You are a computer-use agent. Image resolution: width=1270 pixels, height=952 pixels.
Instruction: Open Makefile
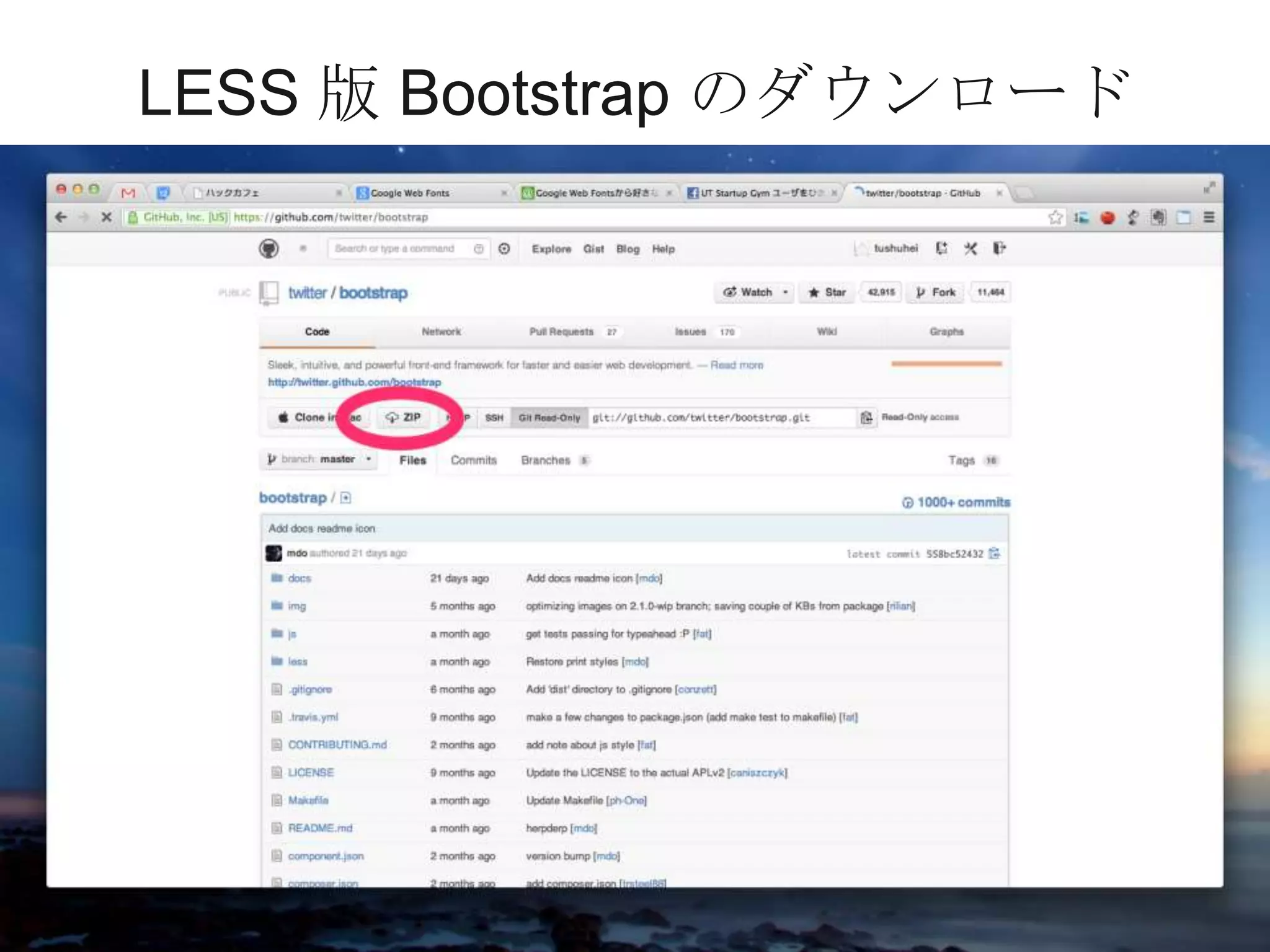(308, 800)
